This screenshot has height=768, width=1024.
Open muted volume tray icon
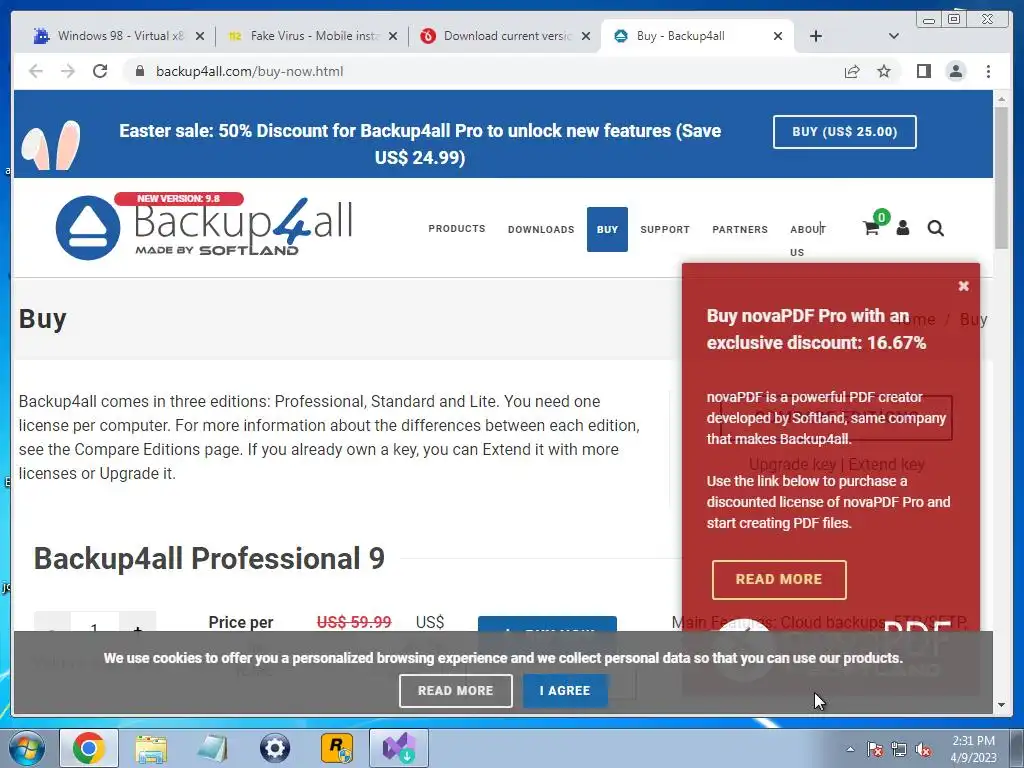pyautogui.click(x=923, y=749)
